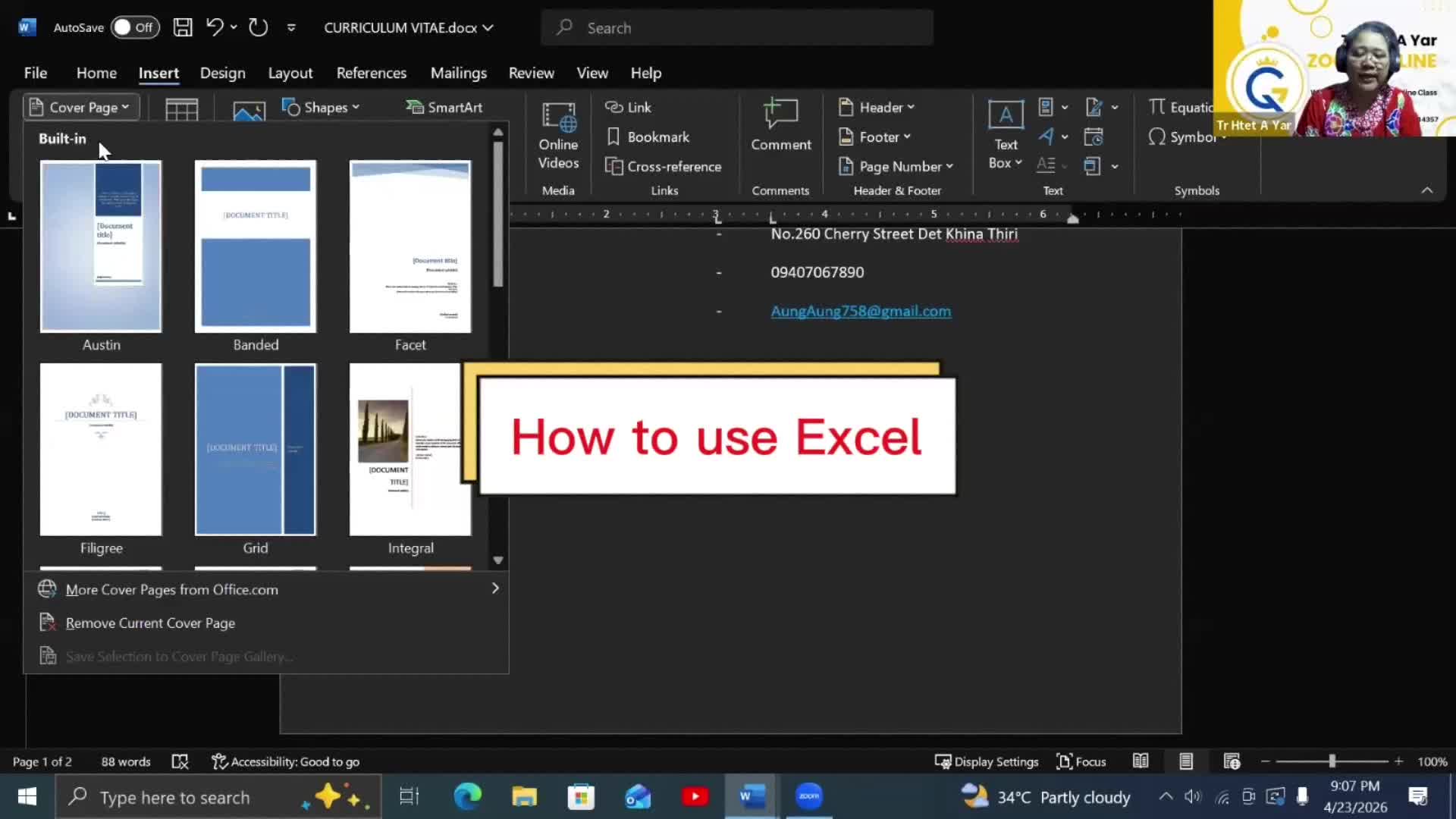Open the Footer dropdown
Image resolution: width=1456 pixels, height=819 pixels.
point(874,136)
